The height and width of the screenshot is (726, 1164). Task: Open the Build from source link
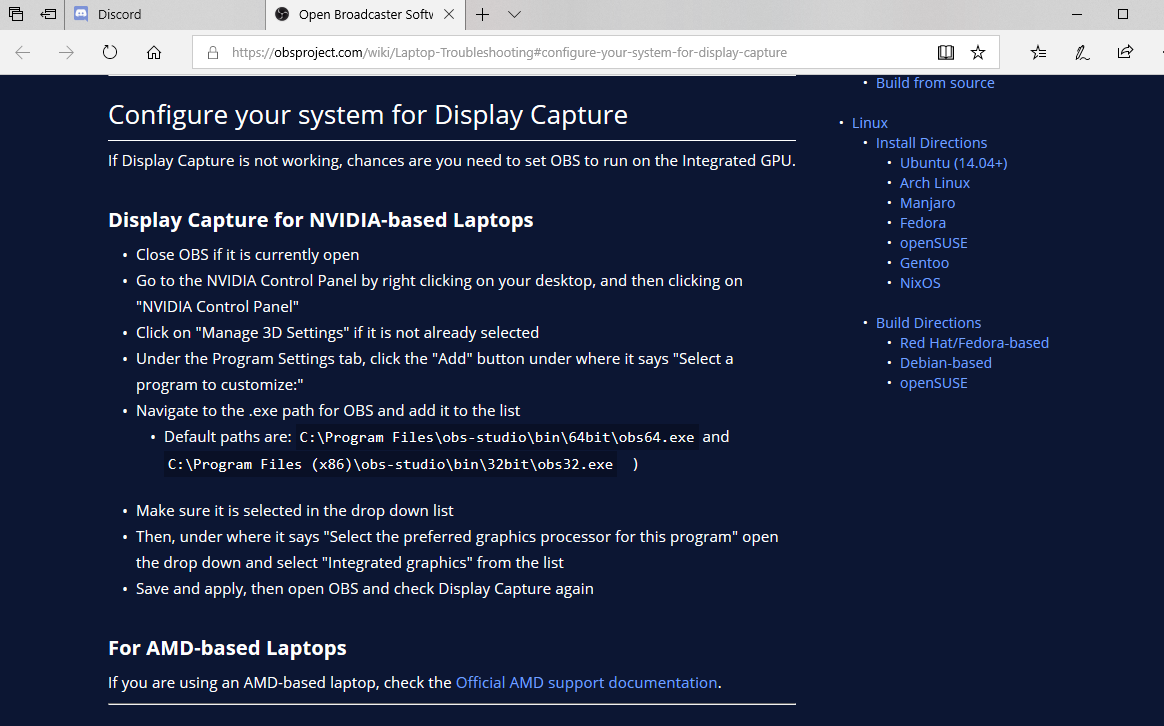935,83
